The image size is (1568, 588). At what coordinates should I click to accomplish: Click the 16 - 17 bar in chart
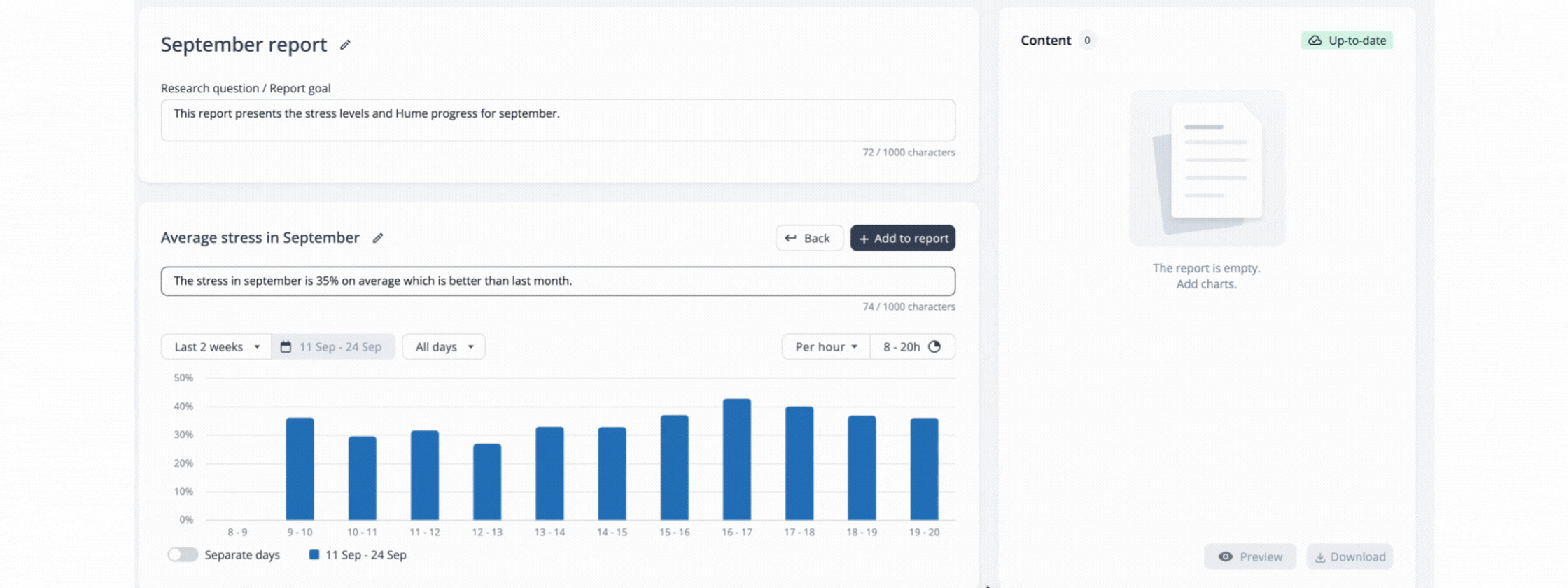(x=737, y=459)
